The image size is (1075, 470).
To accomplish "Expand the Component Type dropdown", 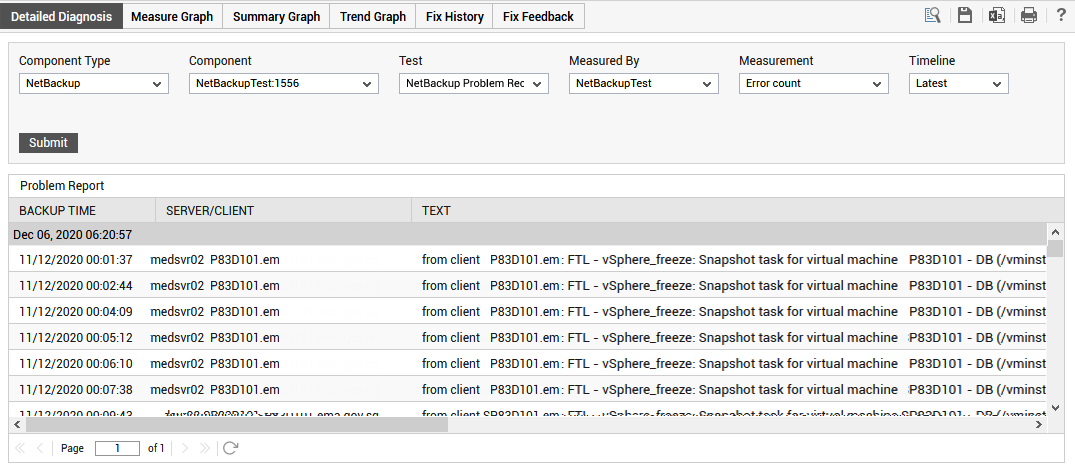I will [94, 84].
